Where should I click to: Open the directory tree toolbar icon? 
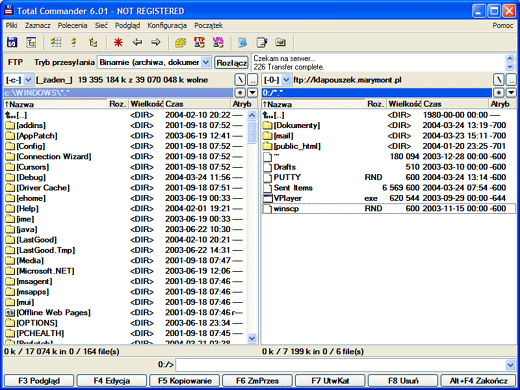(31, 42)
